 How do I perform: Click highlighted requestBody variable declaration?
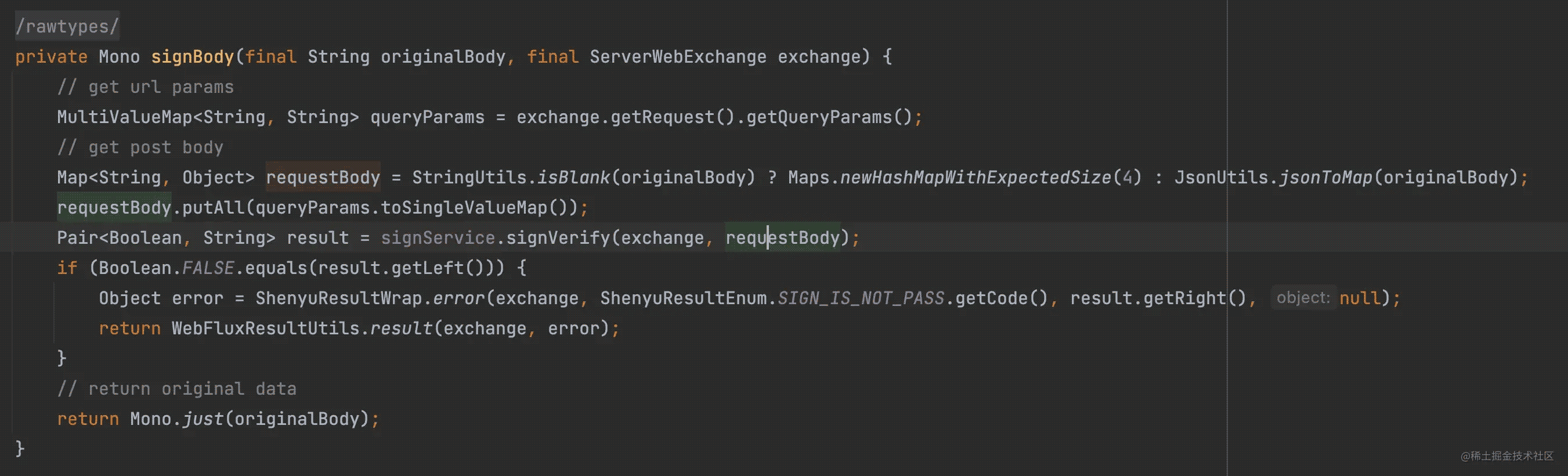[x=323, y=177]
